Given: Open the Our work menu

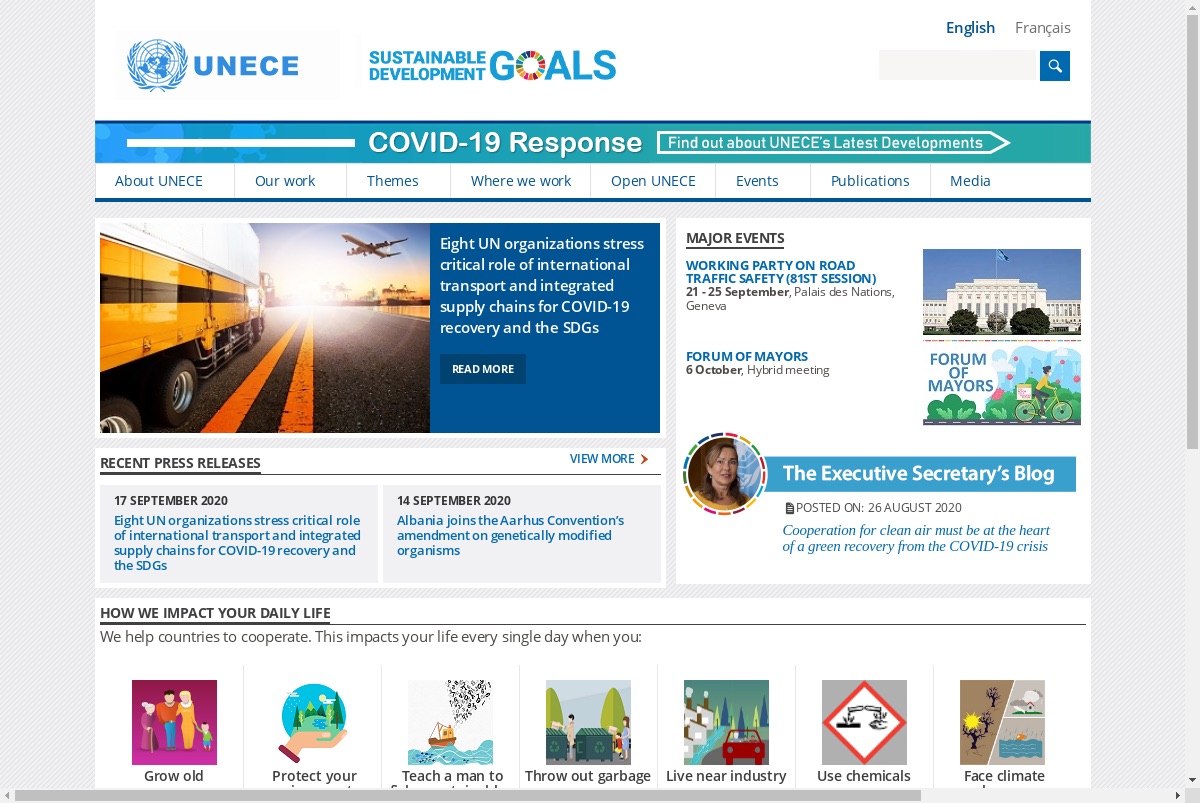Looking at the screenshot, I should [x=285, y=181].
